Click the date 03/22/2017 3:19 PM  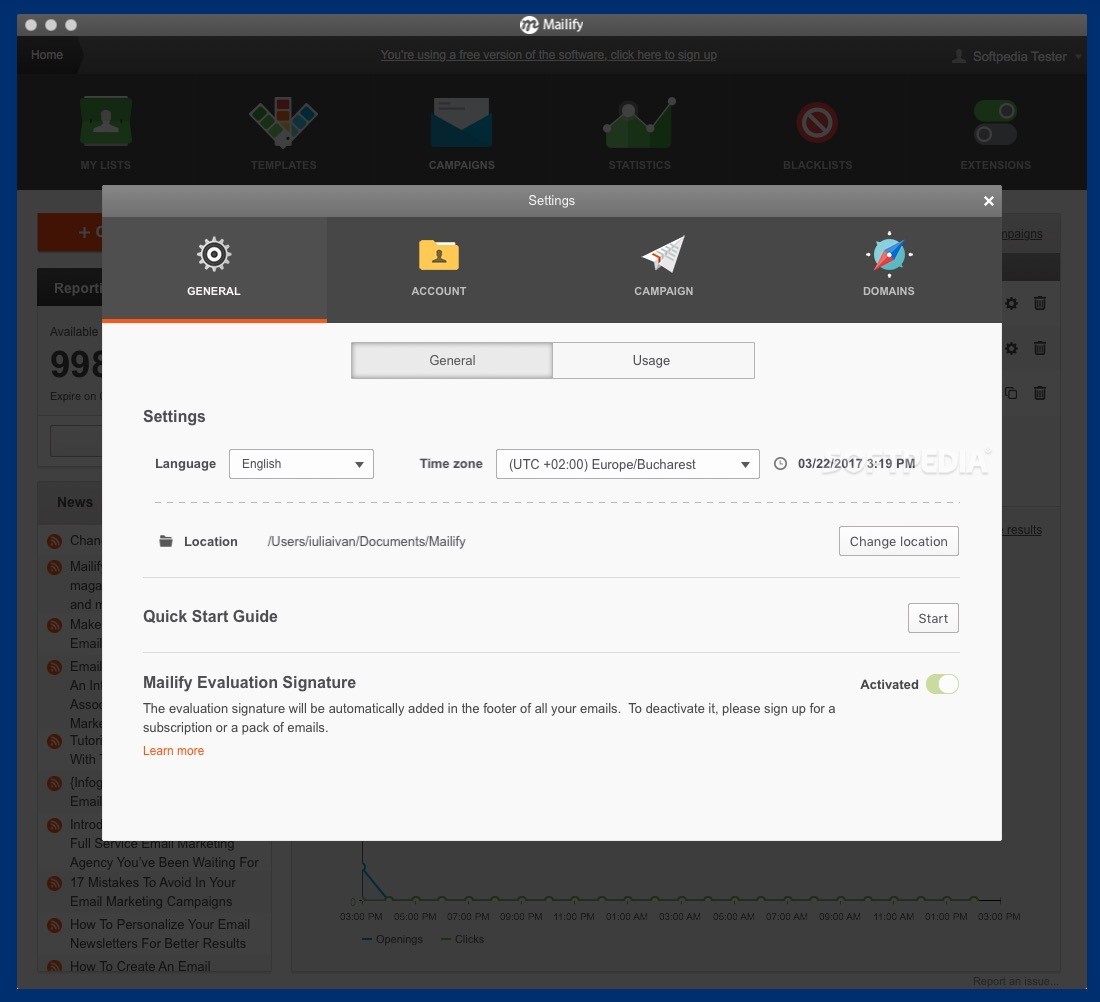click(856, 464)
